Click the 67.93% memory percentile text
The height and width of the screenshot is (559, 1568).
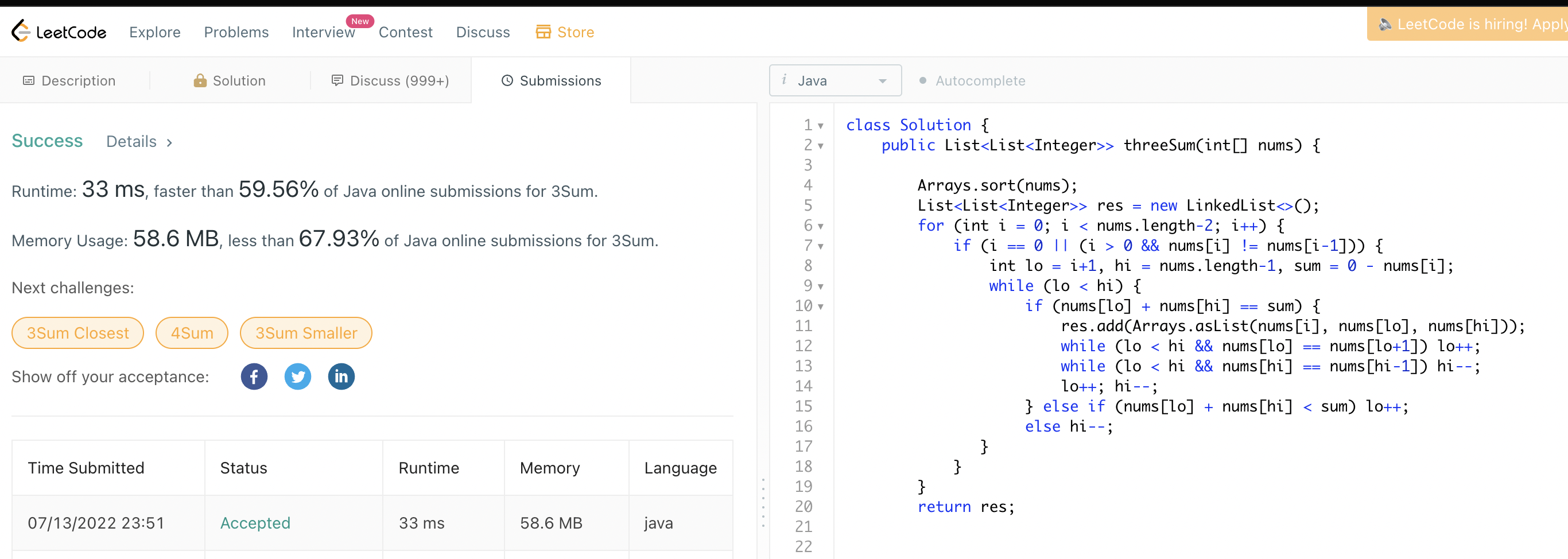click(x=339, y=239)
